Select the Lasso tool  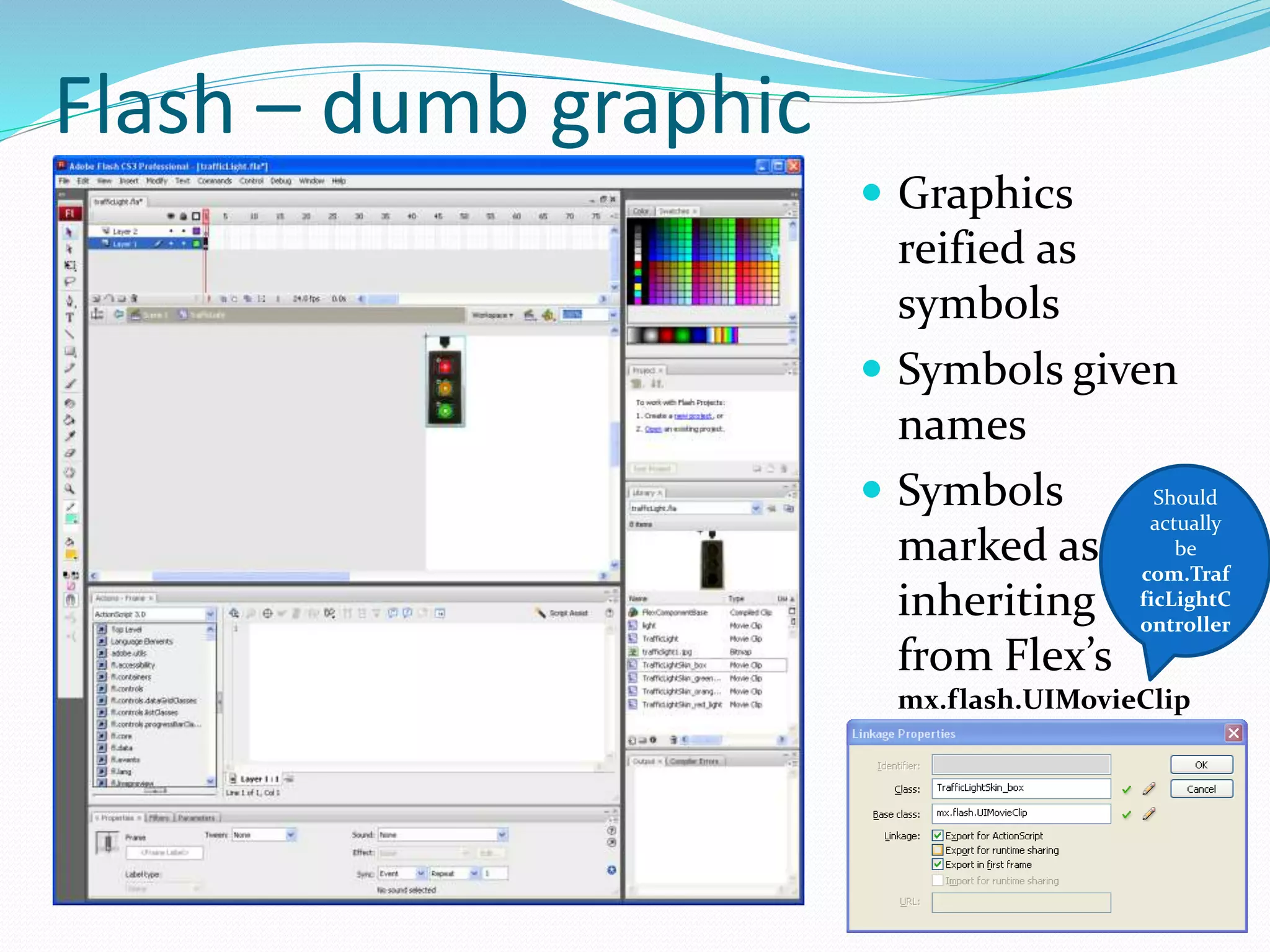[x=69, y=281]
